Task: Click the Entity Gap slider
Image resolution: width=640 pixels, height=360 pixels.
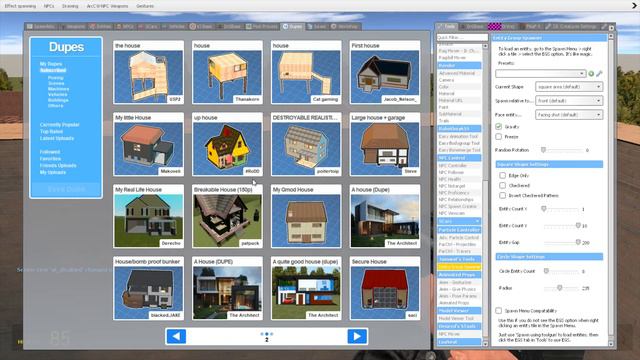Action: point(561,242)
